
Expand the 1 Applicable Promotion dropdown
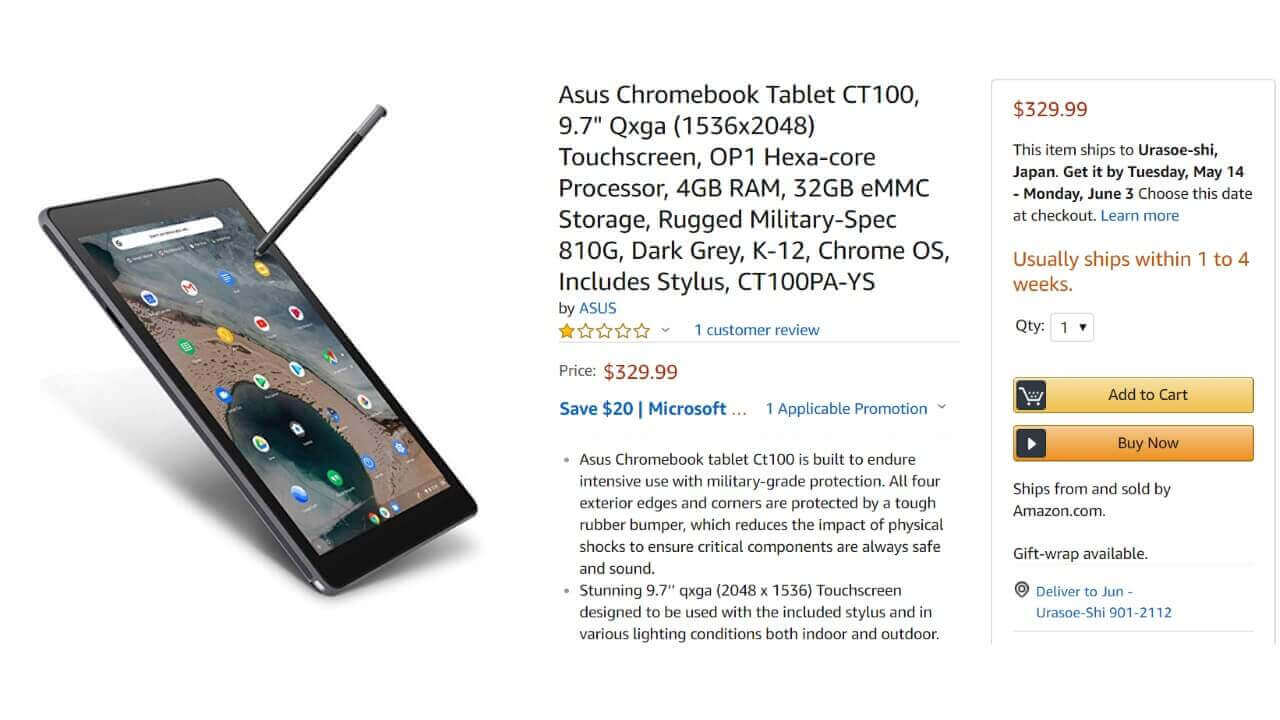855,408
